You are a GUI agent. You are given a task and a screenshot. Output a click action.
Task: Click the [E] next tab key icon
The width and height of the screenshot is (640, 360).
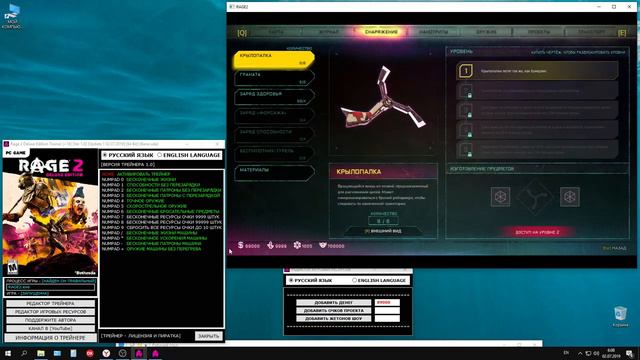(x=622, y=33)
